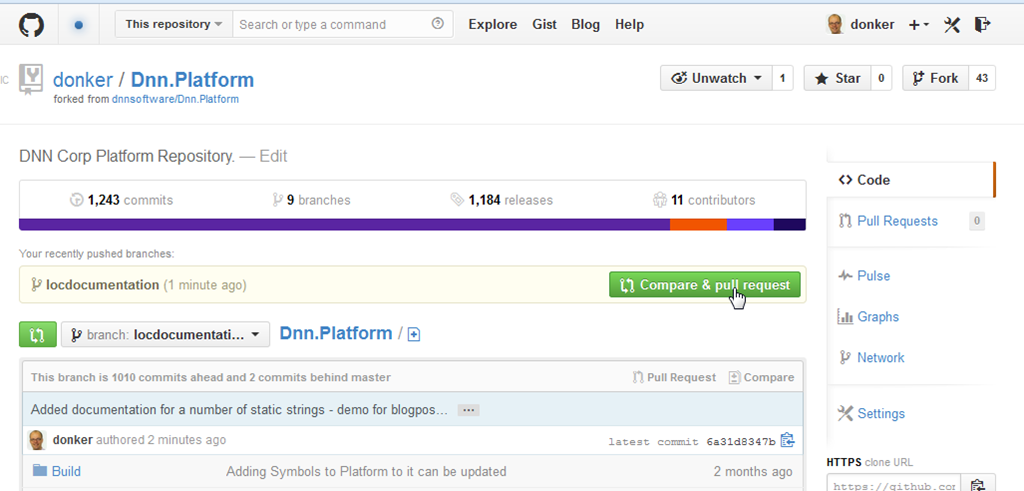Click the donker user avatar in header

point(835,25)
